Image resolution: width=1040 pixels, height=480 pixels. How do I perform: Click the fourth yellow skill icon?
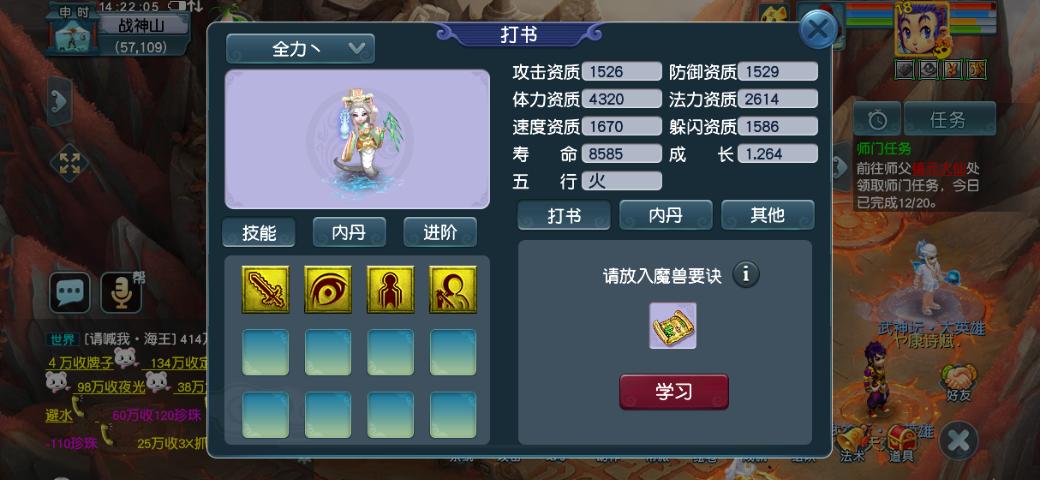(x=453, y=289)
